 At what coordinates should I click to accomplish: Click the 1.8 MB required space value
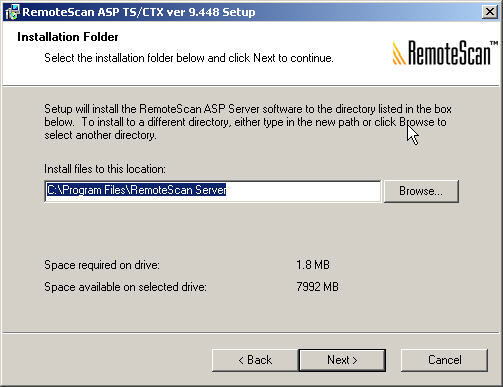tap(313, 265)
